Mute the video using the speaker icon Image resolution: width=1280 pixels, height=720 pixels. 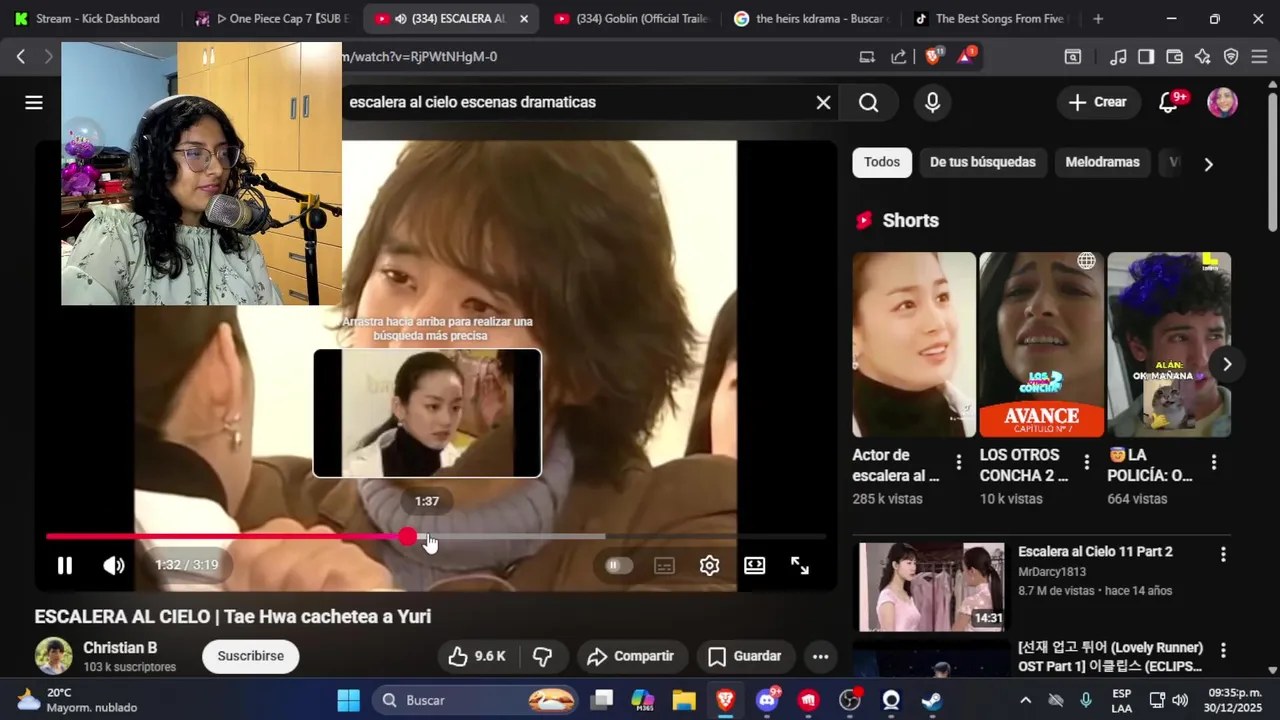click(114, 566)
